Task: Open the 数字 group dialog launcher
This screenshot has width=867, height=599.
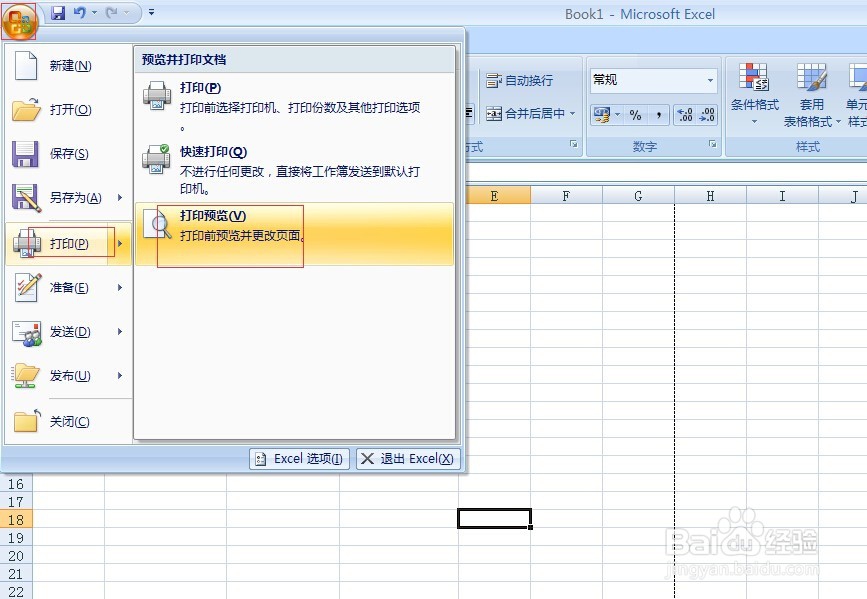Action: point(713,144)
